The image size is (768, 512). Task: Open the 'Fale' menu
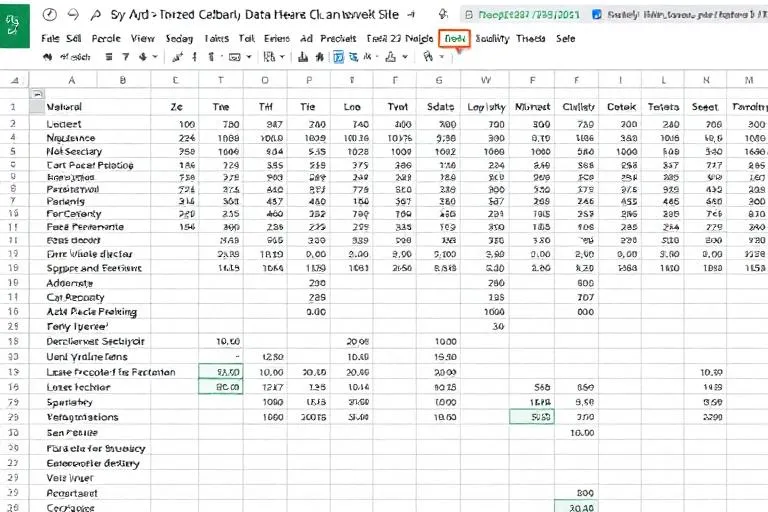coord(50,38)
